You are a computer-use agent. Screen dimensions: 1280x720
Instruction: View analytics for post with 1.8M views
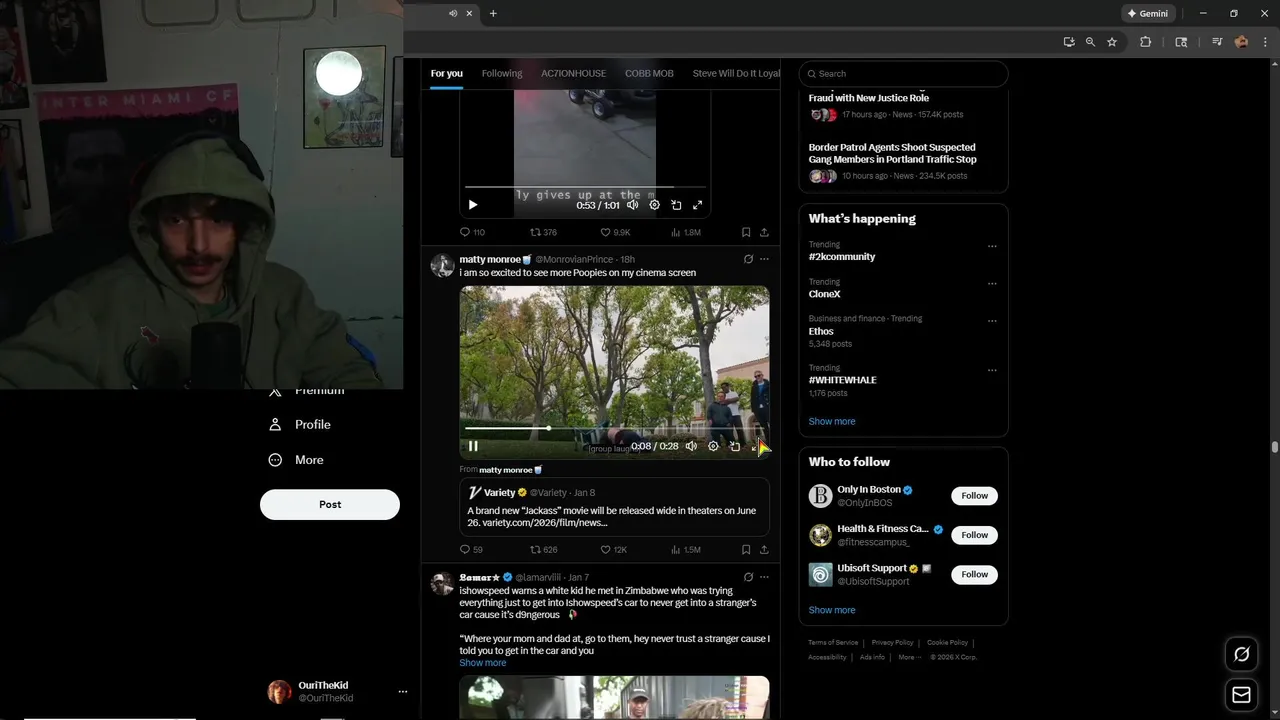click(x=685, y=232)
